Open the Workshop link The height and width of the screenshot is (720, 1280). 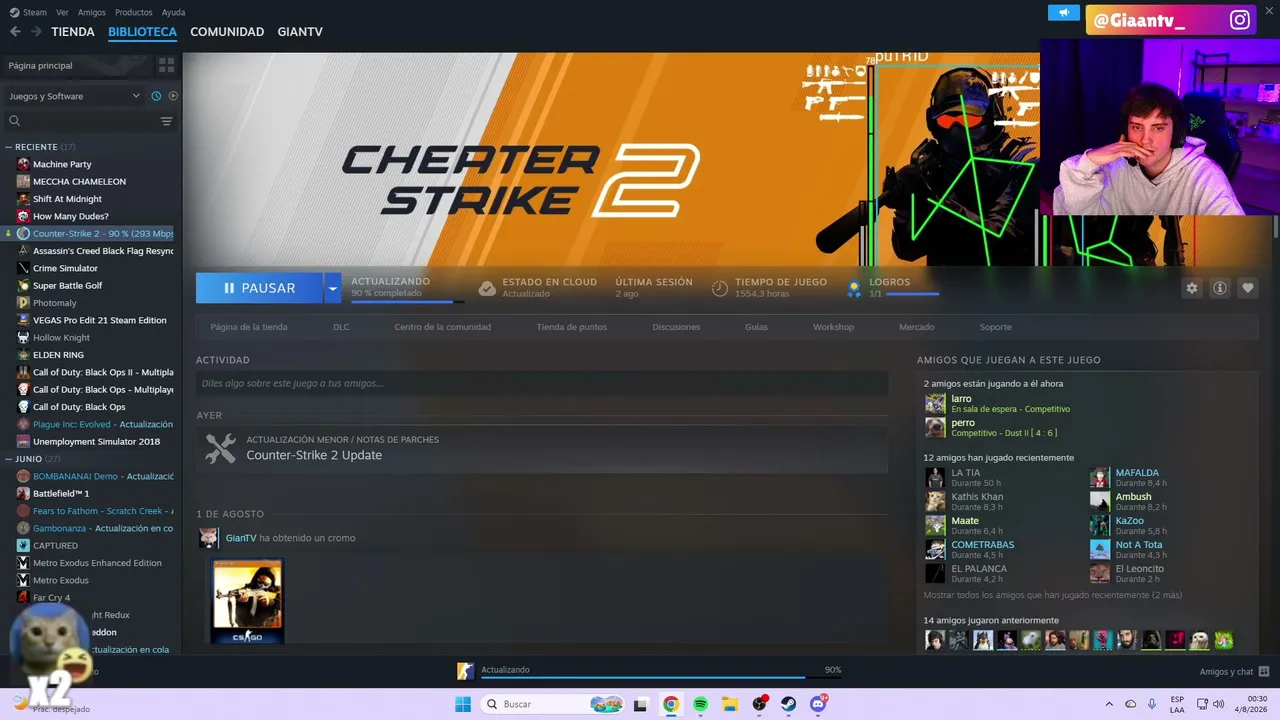pyautogui.click(x=833, y=327)
